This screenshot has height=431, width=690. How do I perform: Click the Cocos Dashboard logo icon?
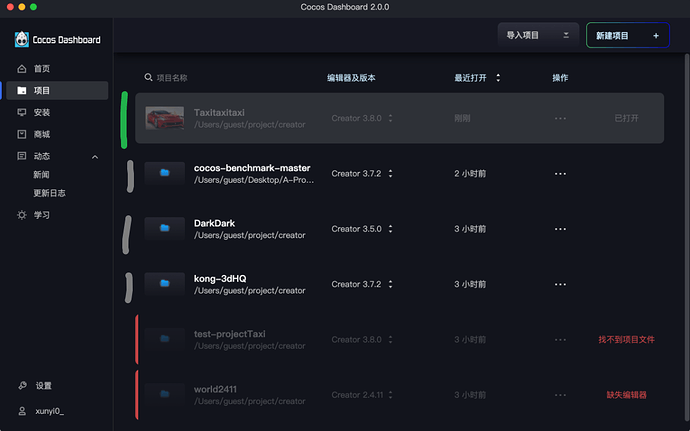coord(22,40)
